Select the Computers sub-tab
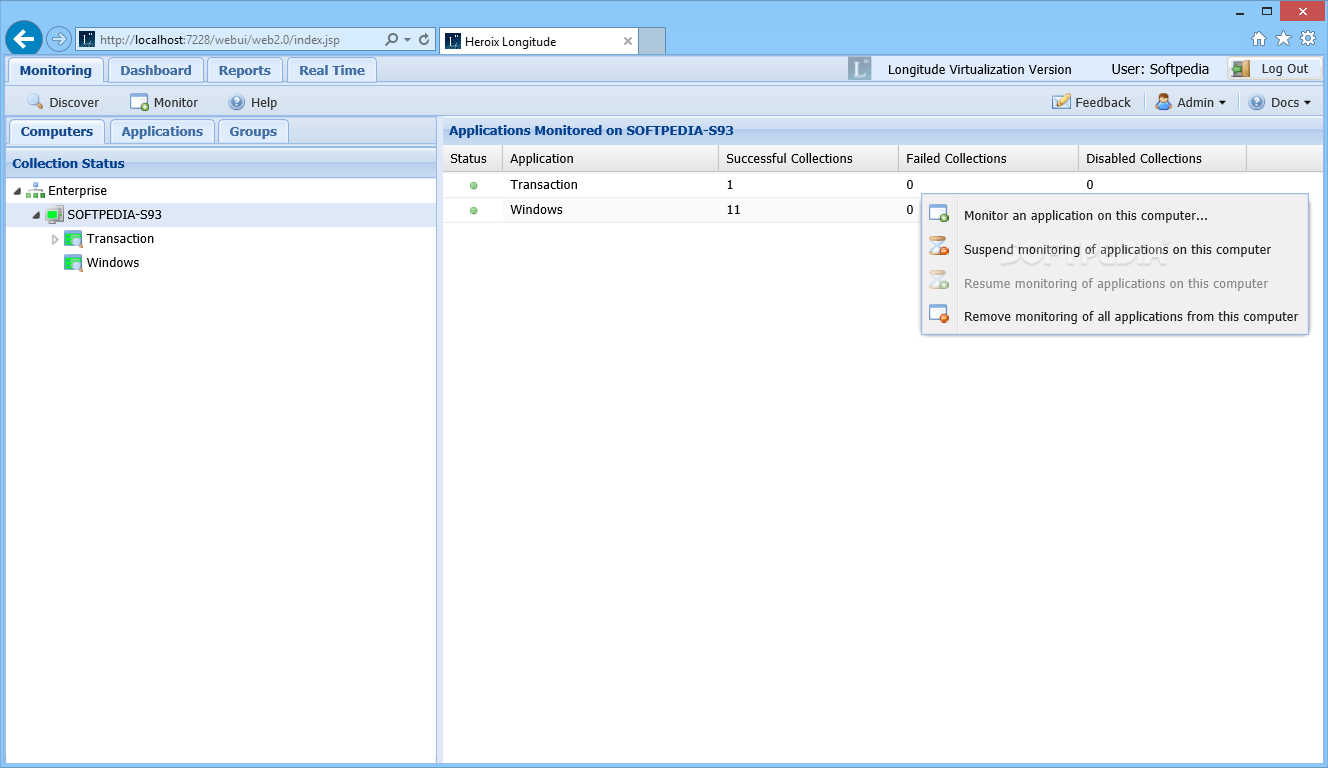Image resolution: width=1328 pixels, height=768 pixels. (x=57, y=131)
